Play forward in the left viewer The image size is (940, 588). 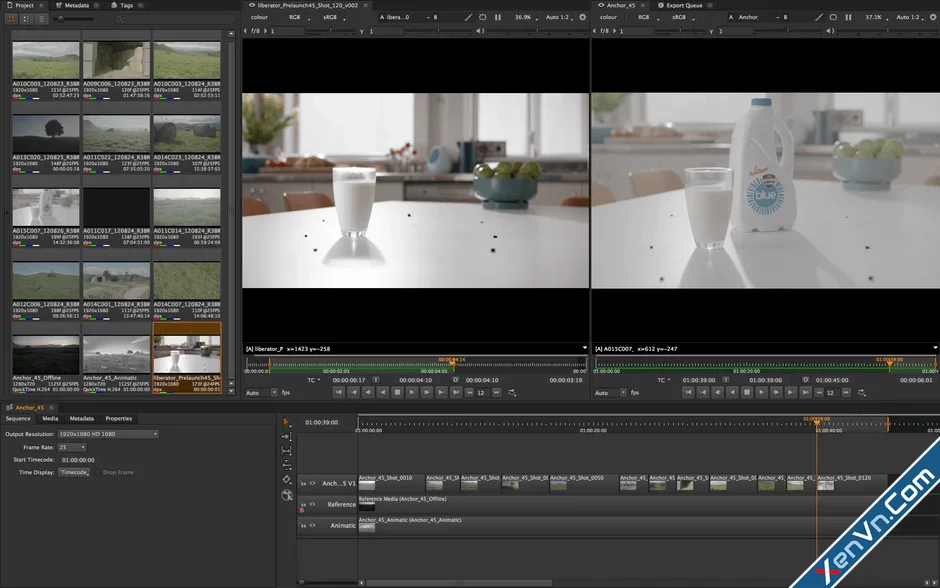pos(412,393)
